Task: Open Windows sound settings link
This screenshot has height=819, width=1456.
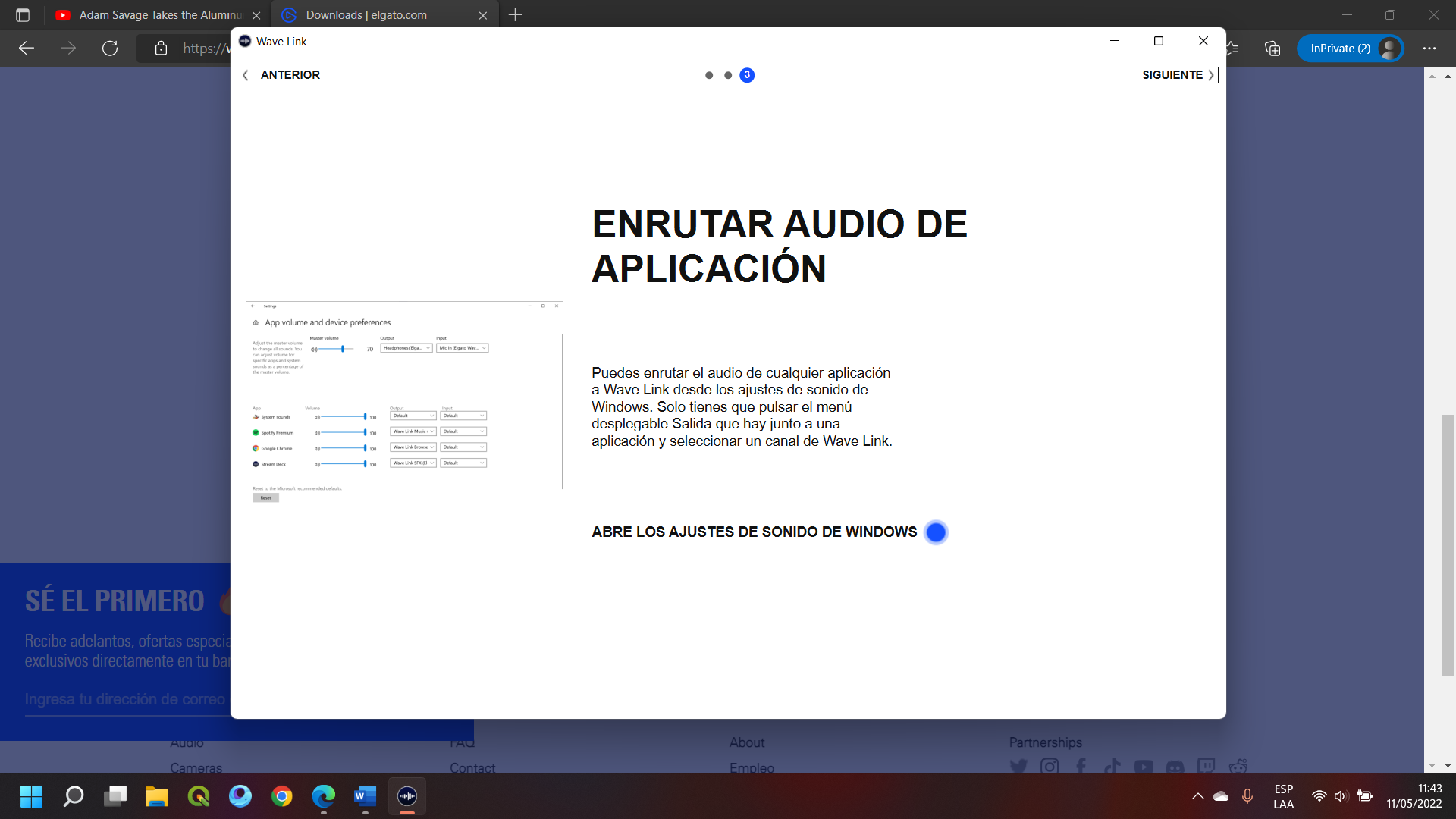Action: 754,532
